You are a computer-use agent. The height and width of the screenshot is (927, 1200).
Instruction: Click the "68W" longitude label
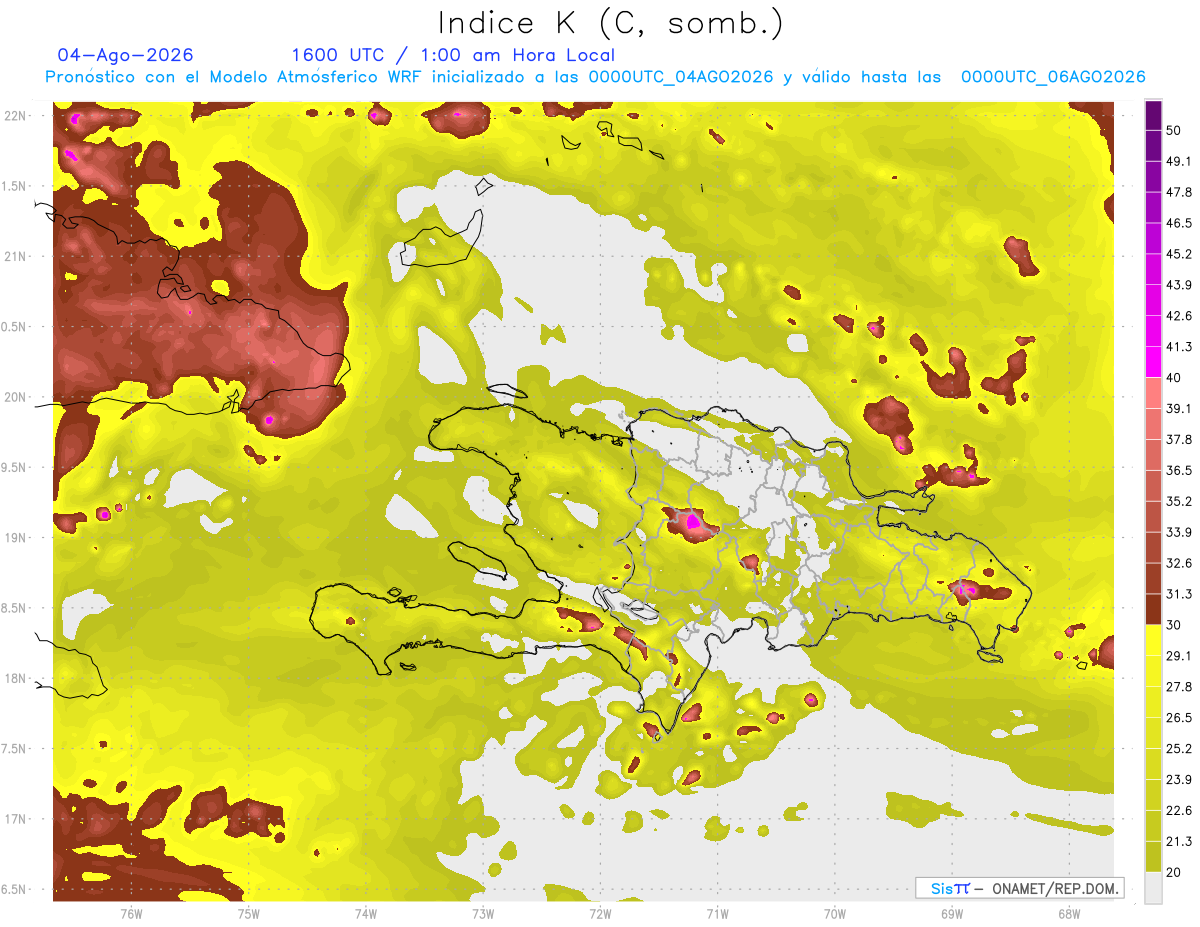[1069, 913]
